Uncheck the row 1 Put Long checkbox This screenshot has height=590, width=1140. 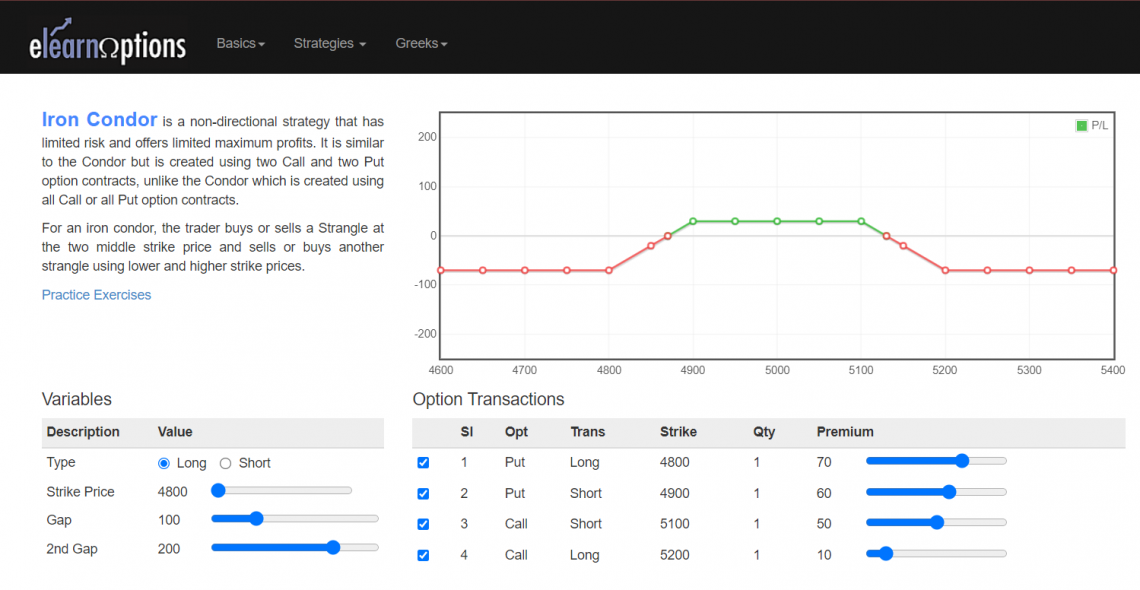coord(423,463)
